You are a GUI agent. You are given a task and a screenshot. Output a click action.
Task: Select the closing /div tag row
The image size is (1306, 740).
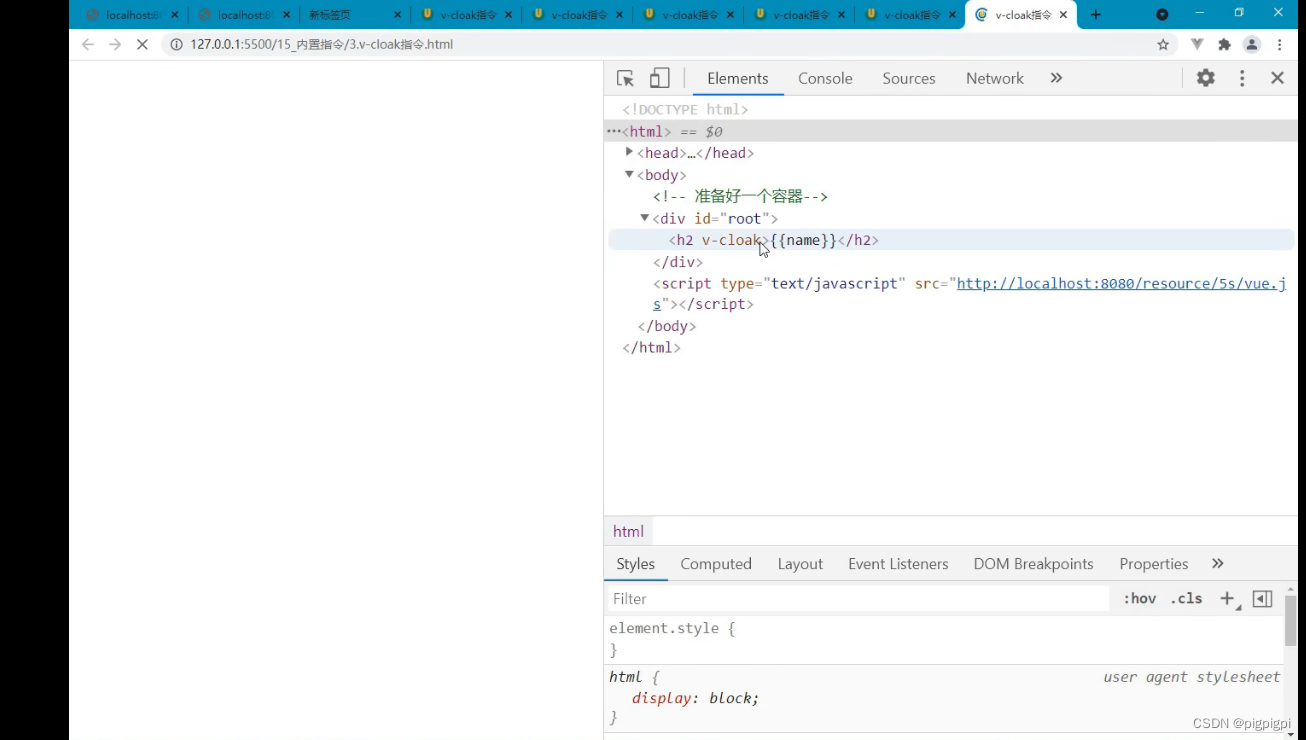coord(678,262)
